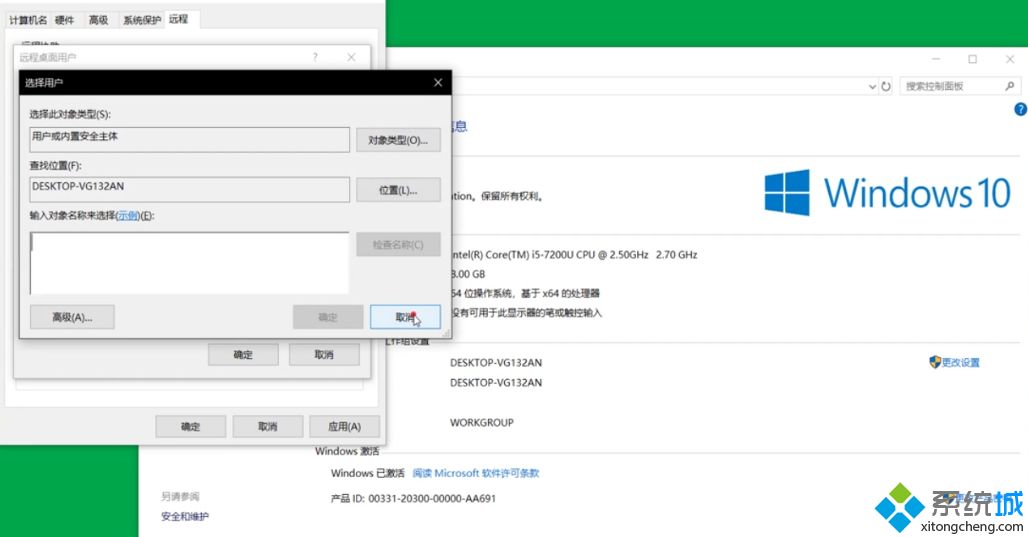1028x537 pixels.
Task: Click the Windows 已激活 text
Action: (368, 473)
